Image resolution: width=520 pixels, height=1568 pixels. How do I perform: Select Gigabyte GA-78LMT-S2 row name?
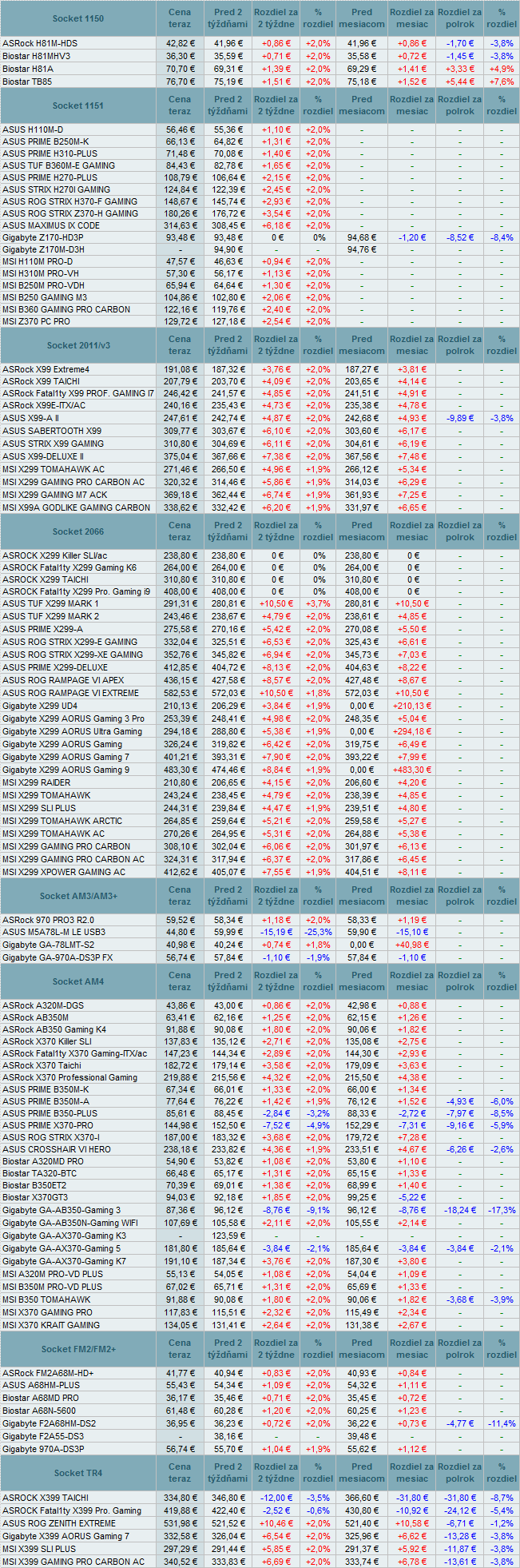point(48,945)
